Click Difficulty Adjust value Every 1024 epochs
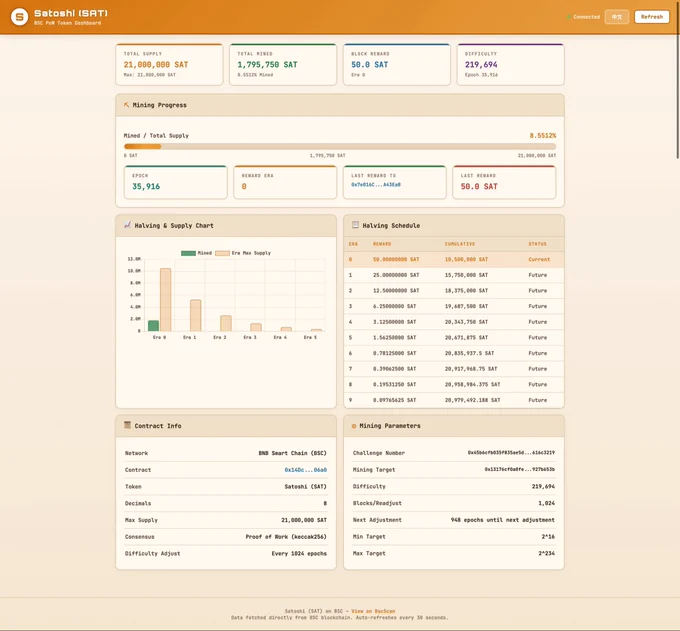Image resolution: width=680 pixels, height=631 pixels. [x=299, y=554]
